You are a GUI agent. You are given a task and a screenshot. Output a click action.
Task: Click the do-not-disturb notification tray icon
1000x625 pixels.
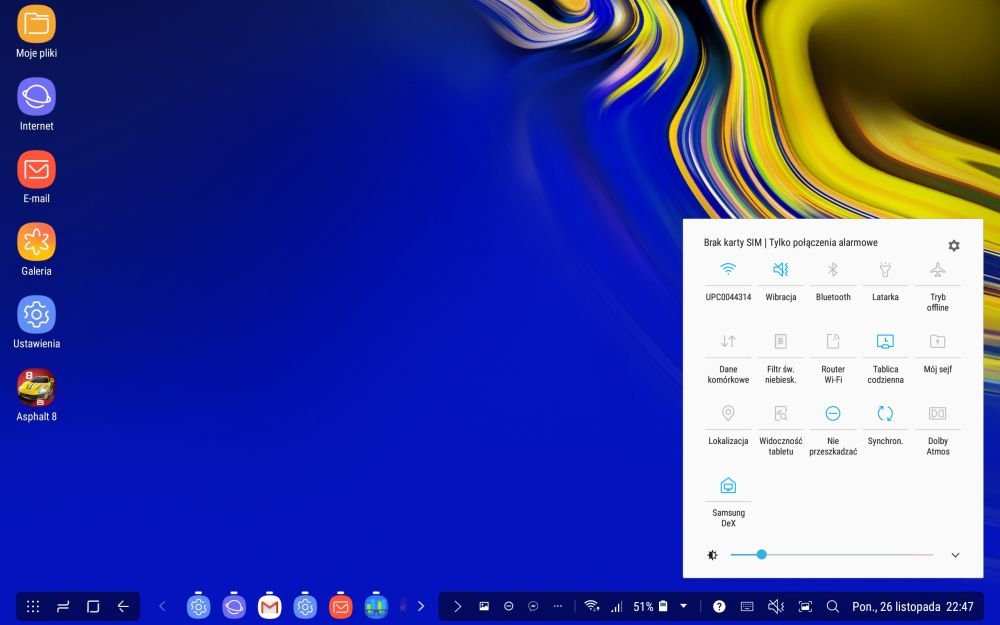coord(508,607)
